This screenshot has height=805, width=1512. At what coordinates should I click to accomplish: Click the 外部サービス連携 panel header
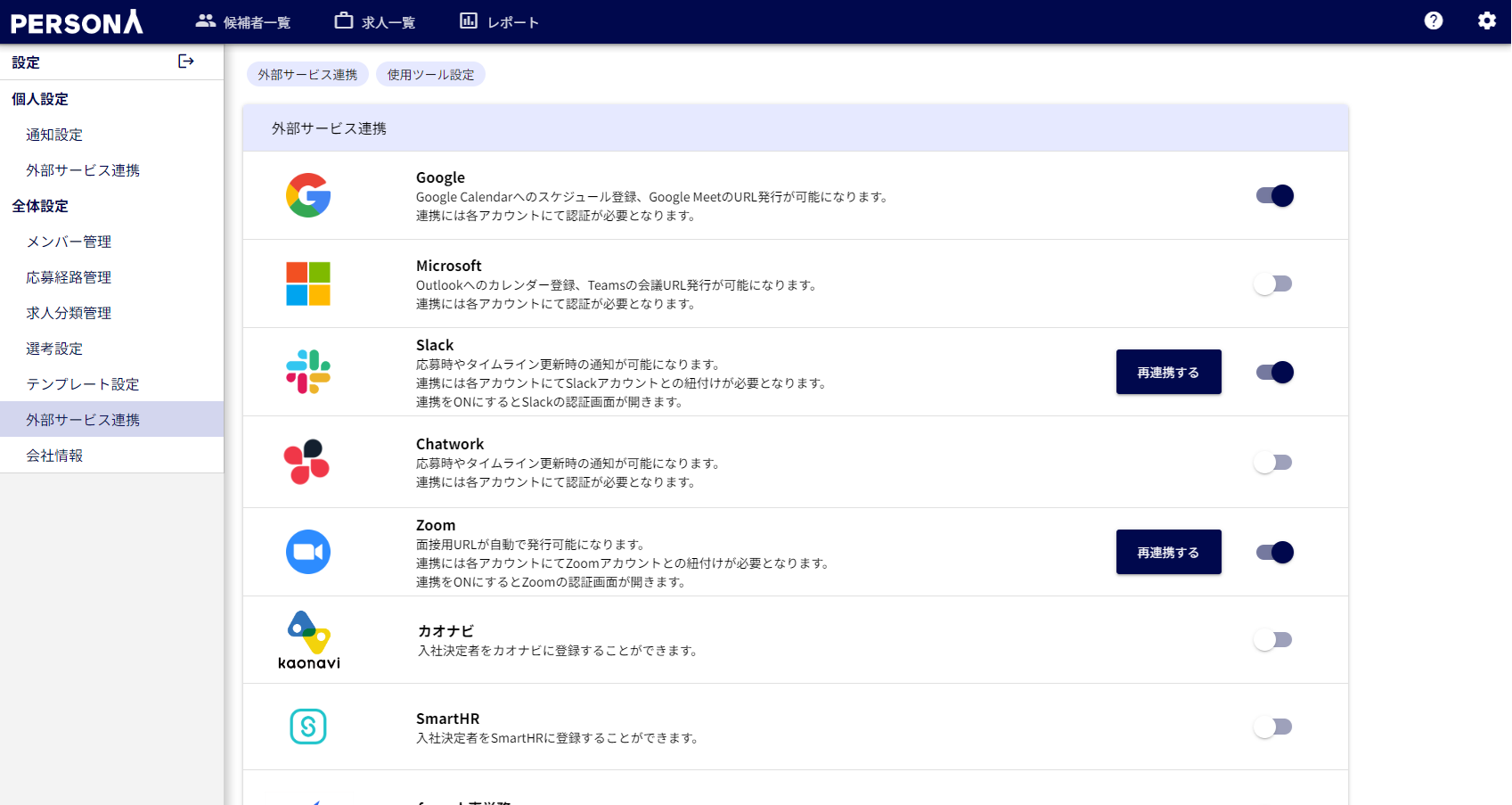tap(796, 128)
